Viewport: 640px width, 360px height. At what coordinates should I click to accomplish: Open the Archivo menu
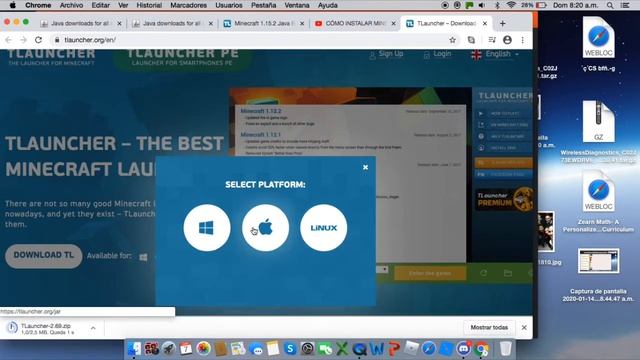coord(71,5)
